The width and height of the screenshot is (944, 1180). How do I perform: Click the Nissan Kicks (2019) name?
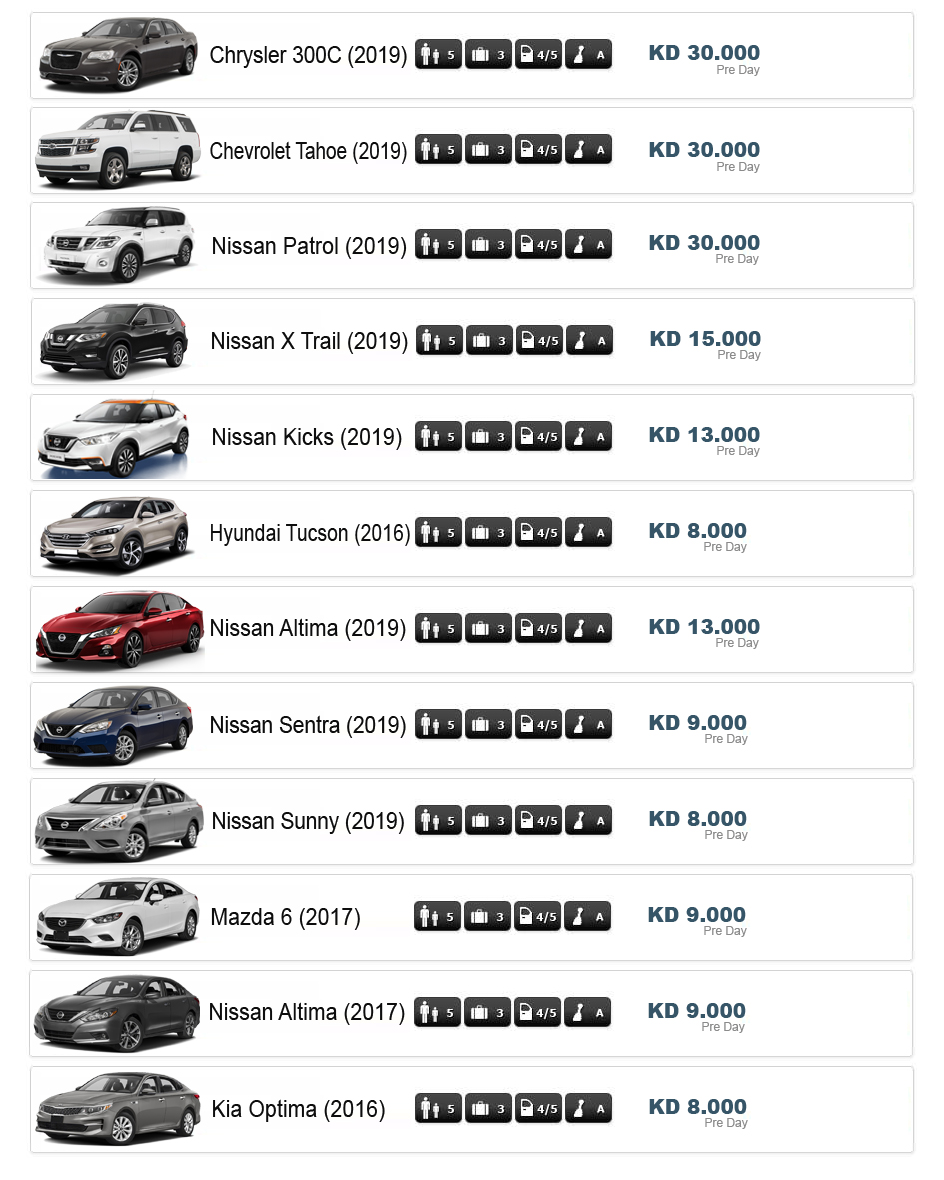point(306,437)
